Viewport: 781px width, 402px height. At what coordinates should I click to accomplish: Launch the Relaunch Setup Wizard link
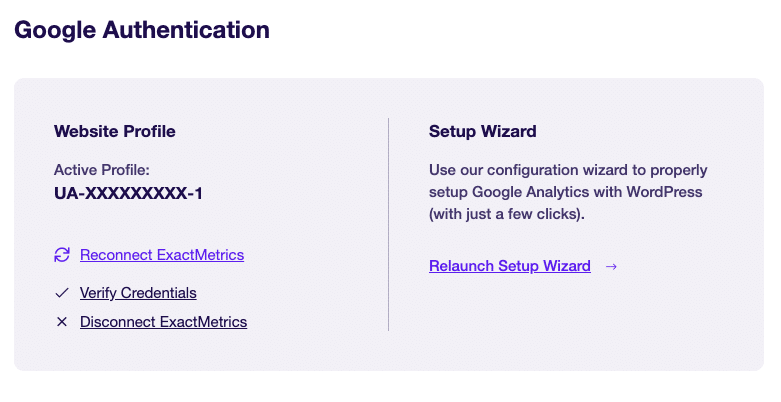(x=510, y=266)
